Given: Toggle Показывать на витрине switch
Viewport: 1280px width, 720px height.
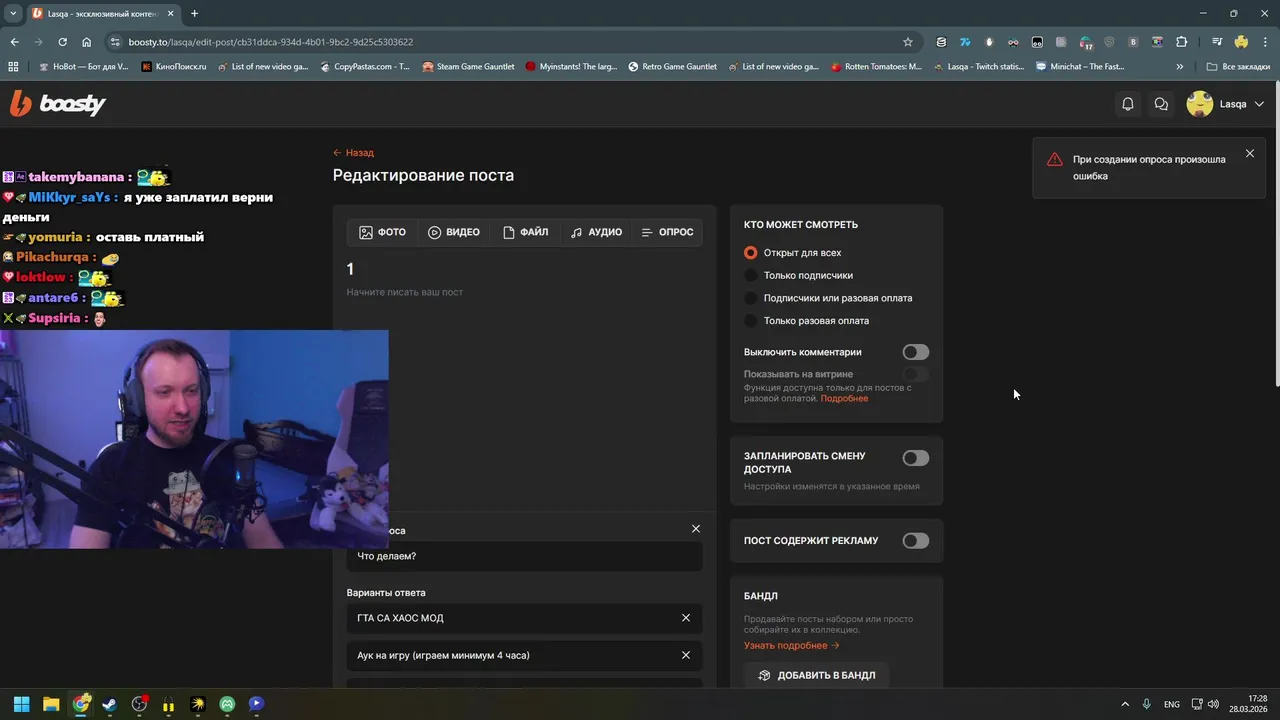Looking at the screenshot, I should coord(915,374).
